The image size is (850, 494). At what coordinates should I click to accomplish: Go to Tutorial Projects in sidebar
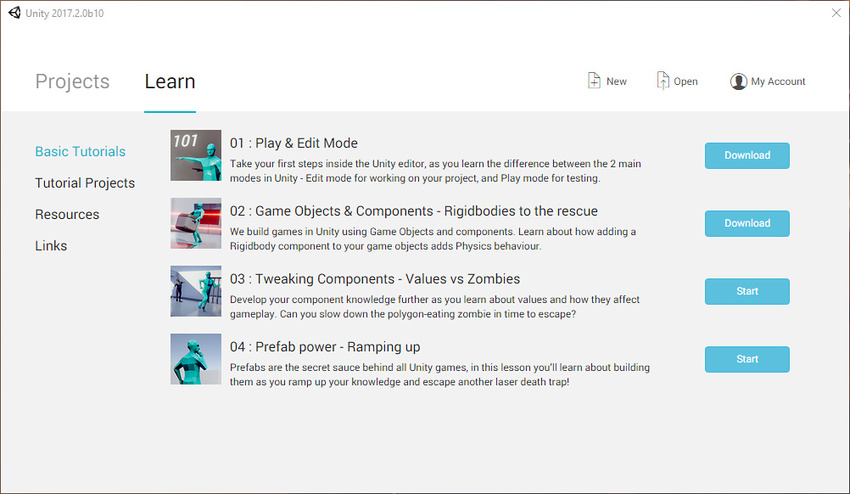click(x=85, y=183)
